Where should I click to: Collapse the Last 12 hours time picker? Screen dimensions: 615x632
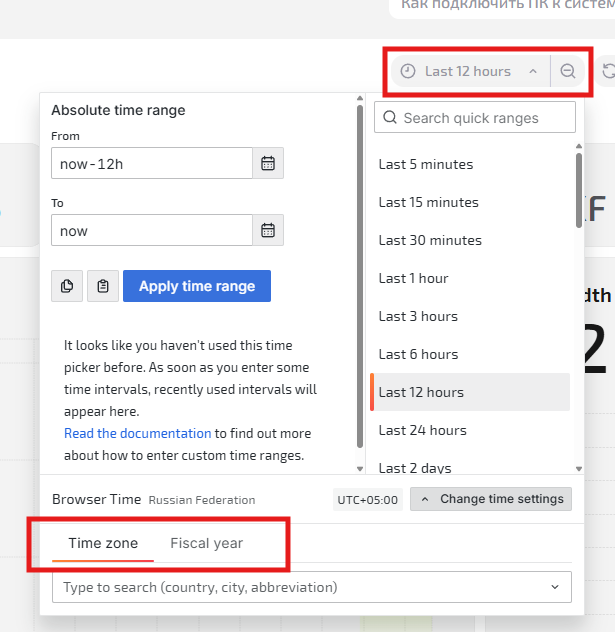[533, 71]
